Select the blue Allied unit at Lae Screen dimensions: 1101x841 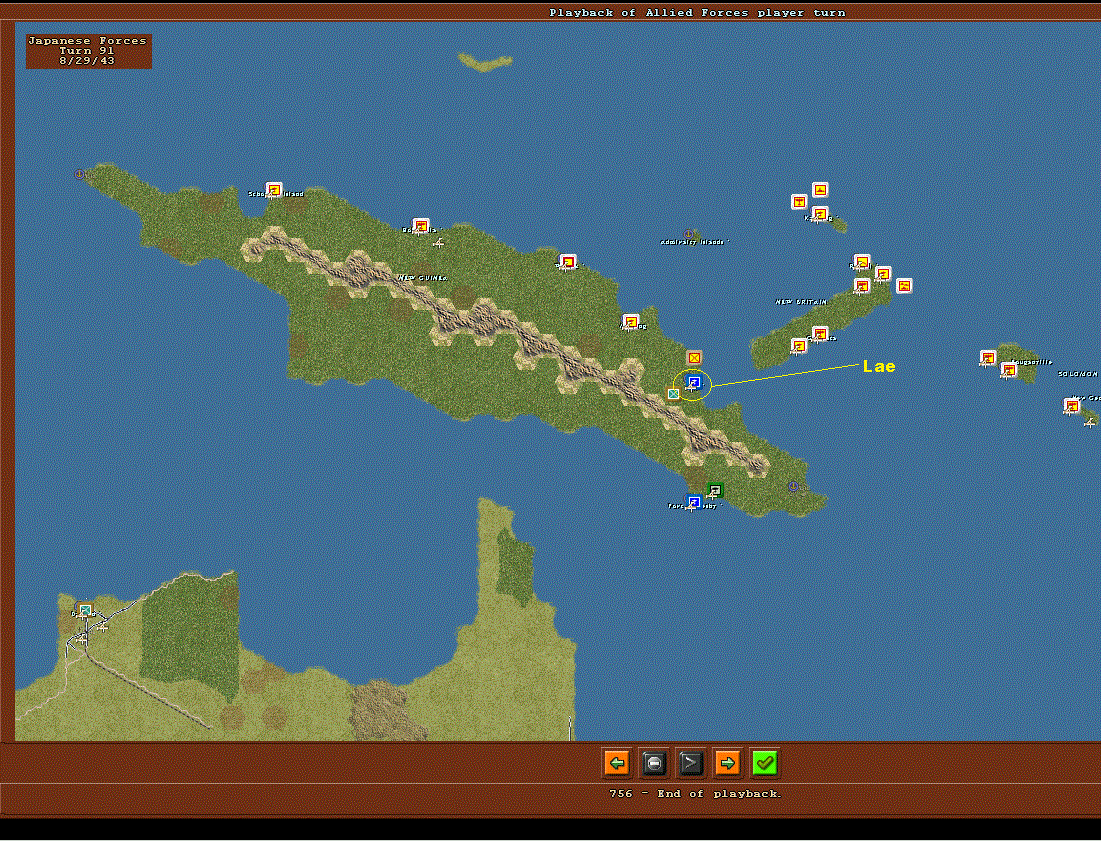click(x=693, y=383)
